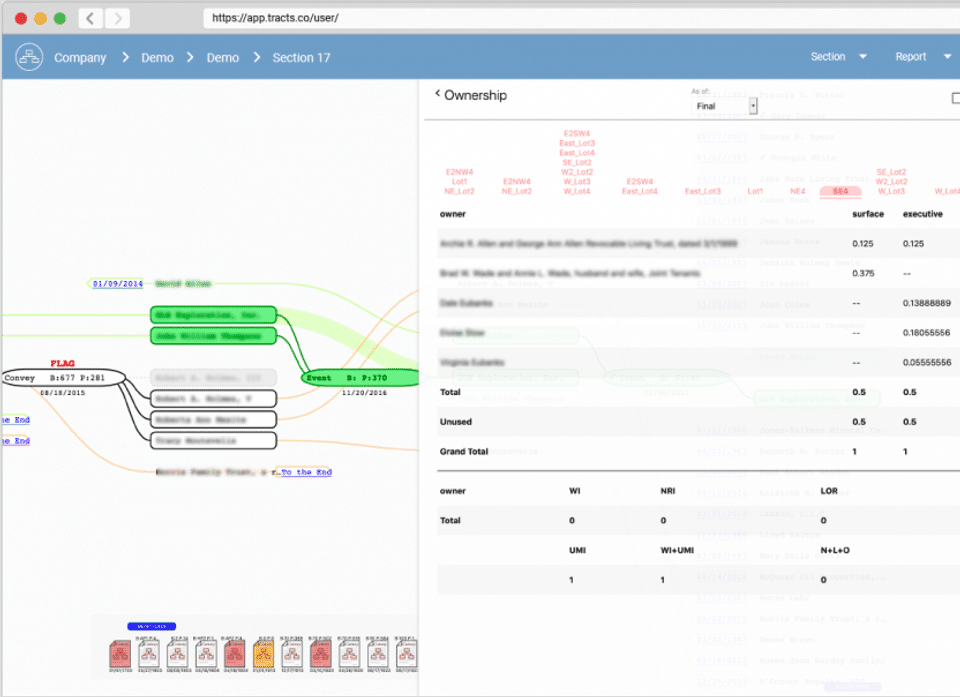This screenshot has width=960, height=697.
Task: Click the company org-chart logo icon
Action: point(29,58)
